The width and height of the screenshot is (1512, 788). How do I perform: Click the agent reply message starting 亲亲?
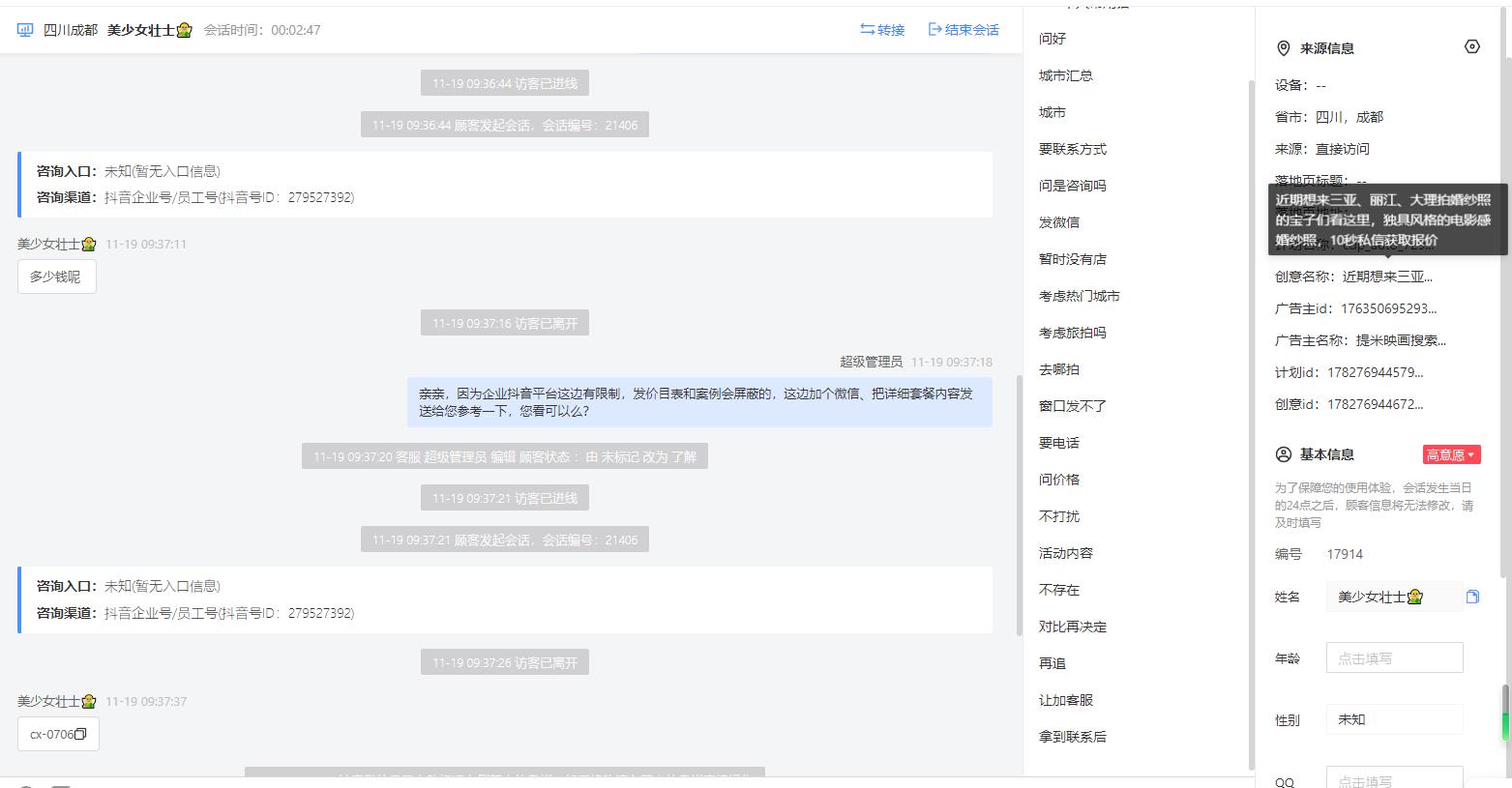tap(699, 402)
